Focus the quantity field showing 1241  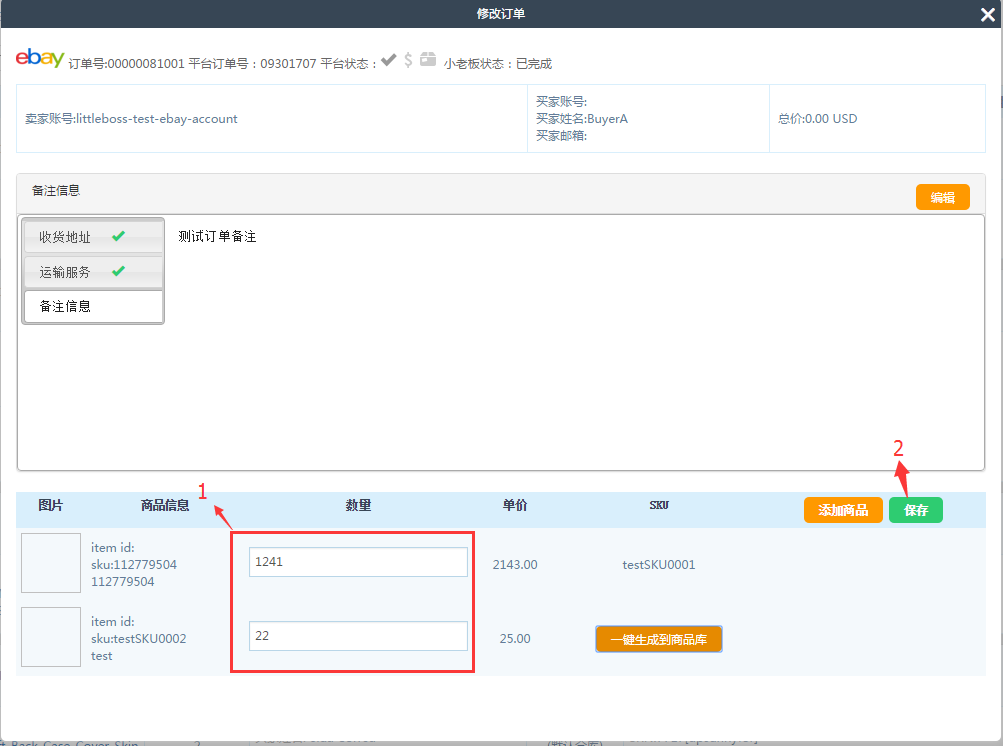click(x=358, y=562)
